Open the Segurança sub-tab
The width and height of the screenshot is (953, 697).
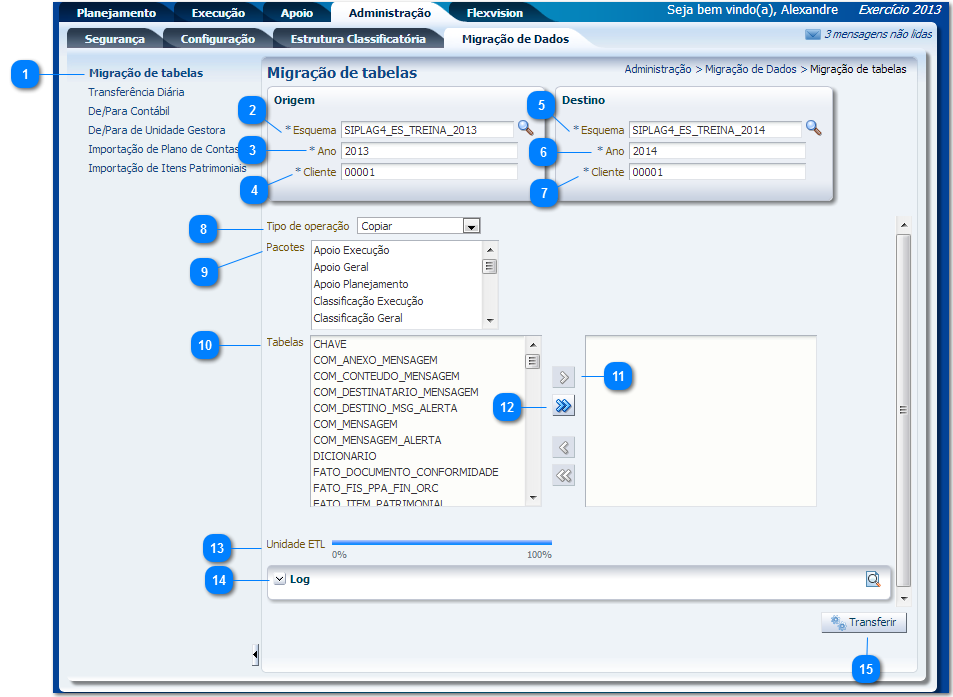pos(114,39)
